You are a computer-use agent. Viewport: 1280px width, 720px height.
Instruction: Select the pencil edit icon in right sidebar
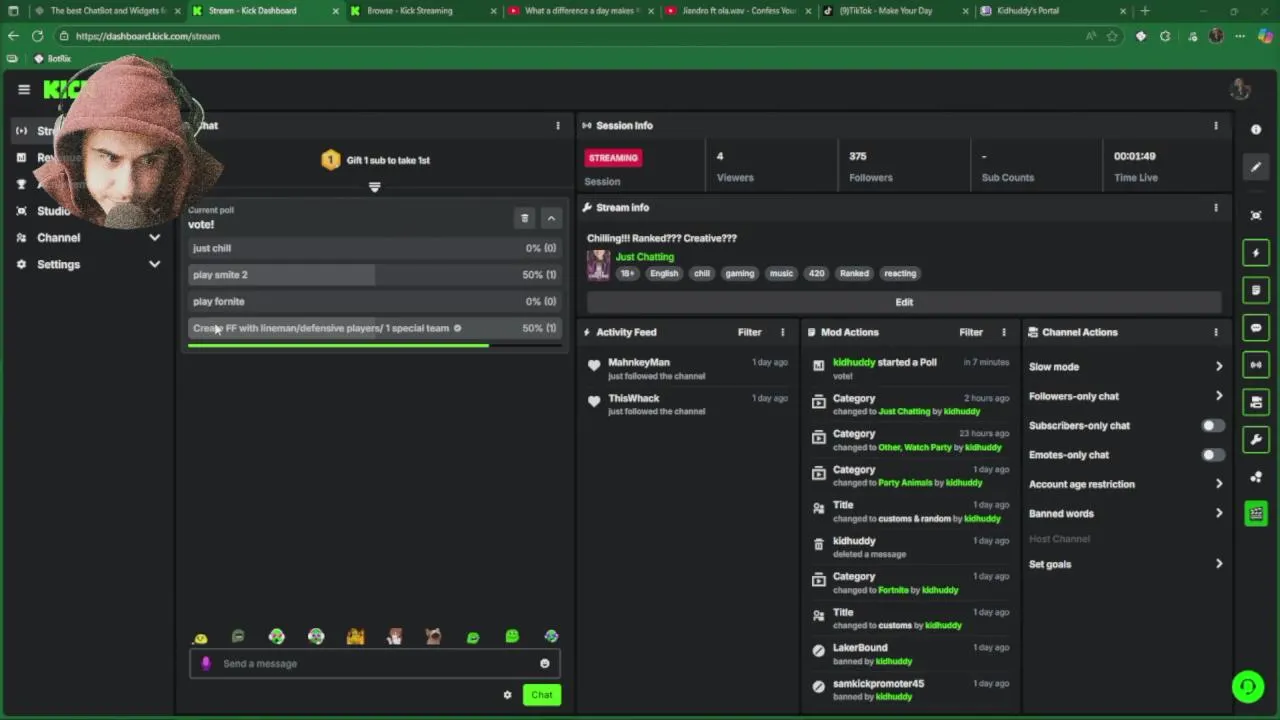pyautogui.click(x=1256, y=167)
